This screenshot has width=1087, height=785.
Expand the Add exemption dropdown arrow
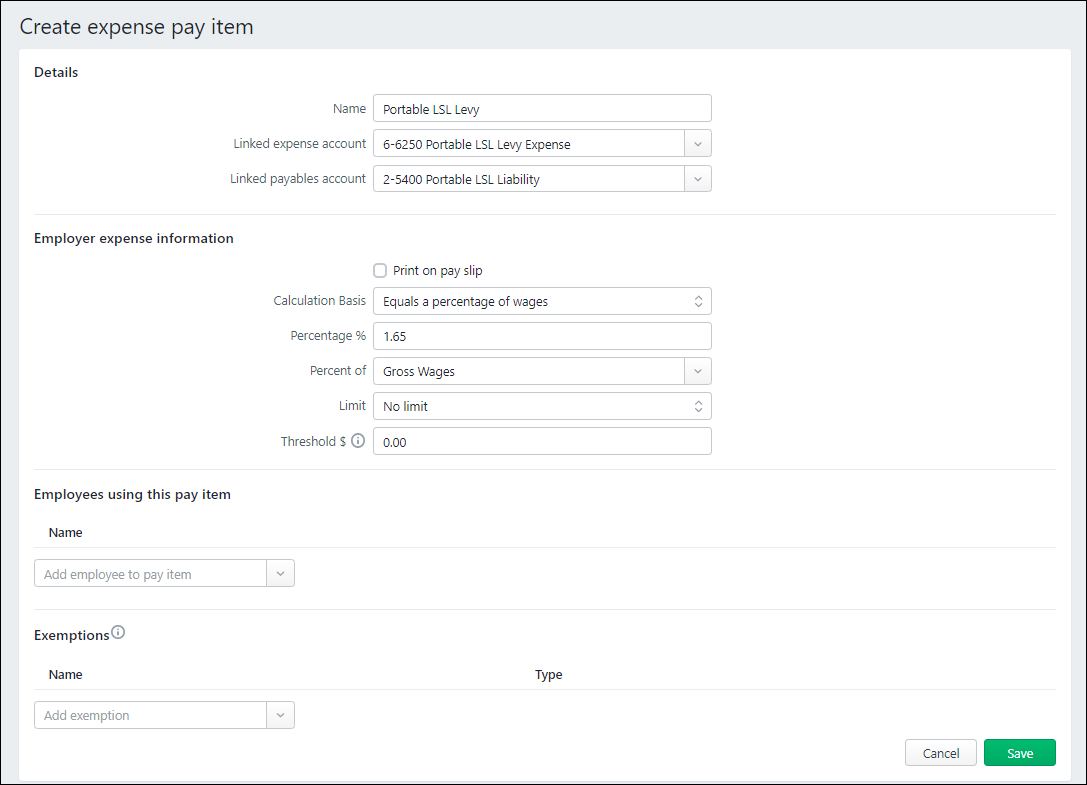tap(281, 715)
